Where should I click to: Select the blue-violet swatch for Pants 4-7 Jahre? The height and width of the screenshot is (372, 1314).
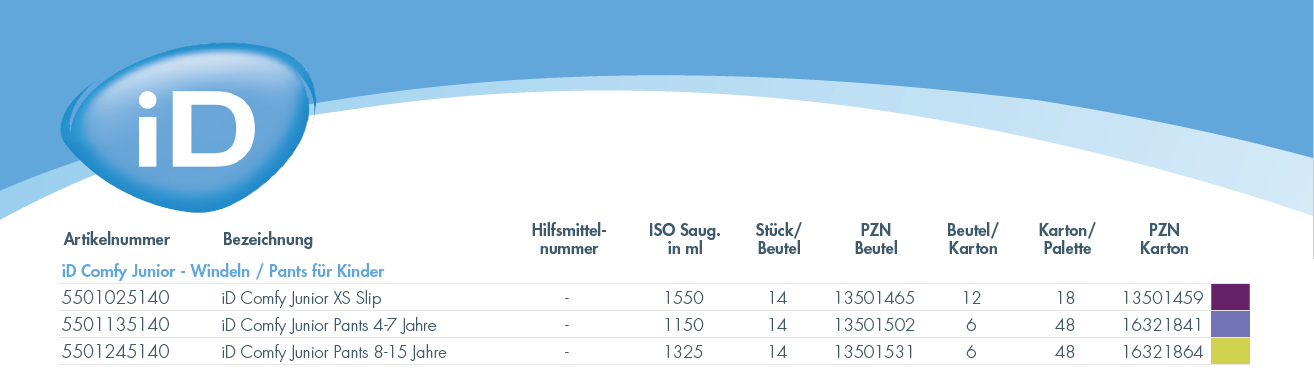[1230, 324]
